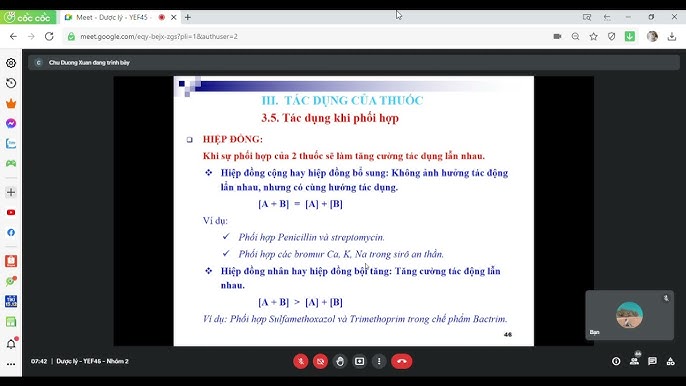Open in-call chat panel
Screen dimensions: 686x386
(652, 361)
